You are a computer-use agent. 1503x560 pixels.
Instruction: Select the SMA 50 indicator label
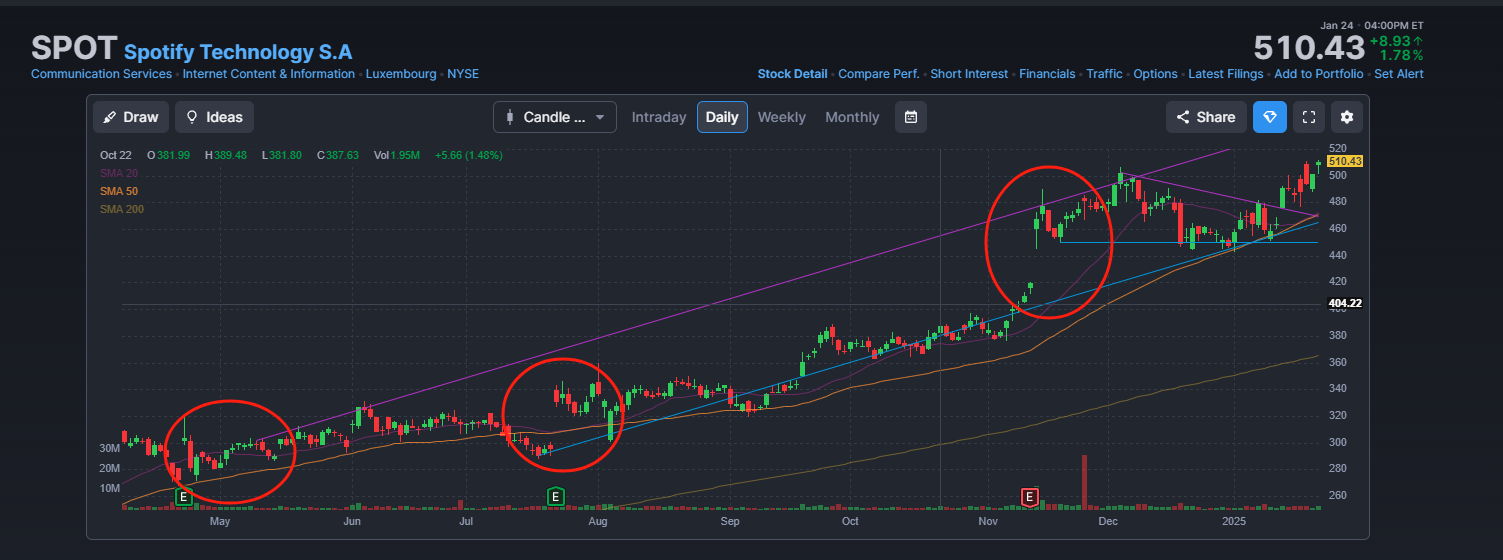[119, 191]
